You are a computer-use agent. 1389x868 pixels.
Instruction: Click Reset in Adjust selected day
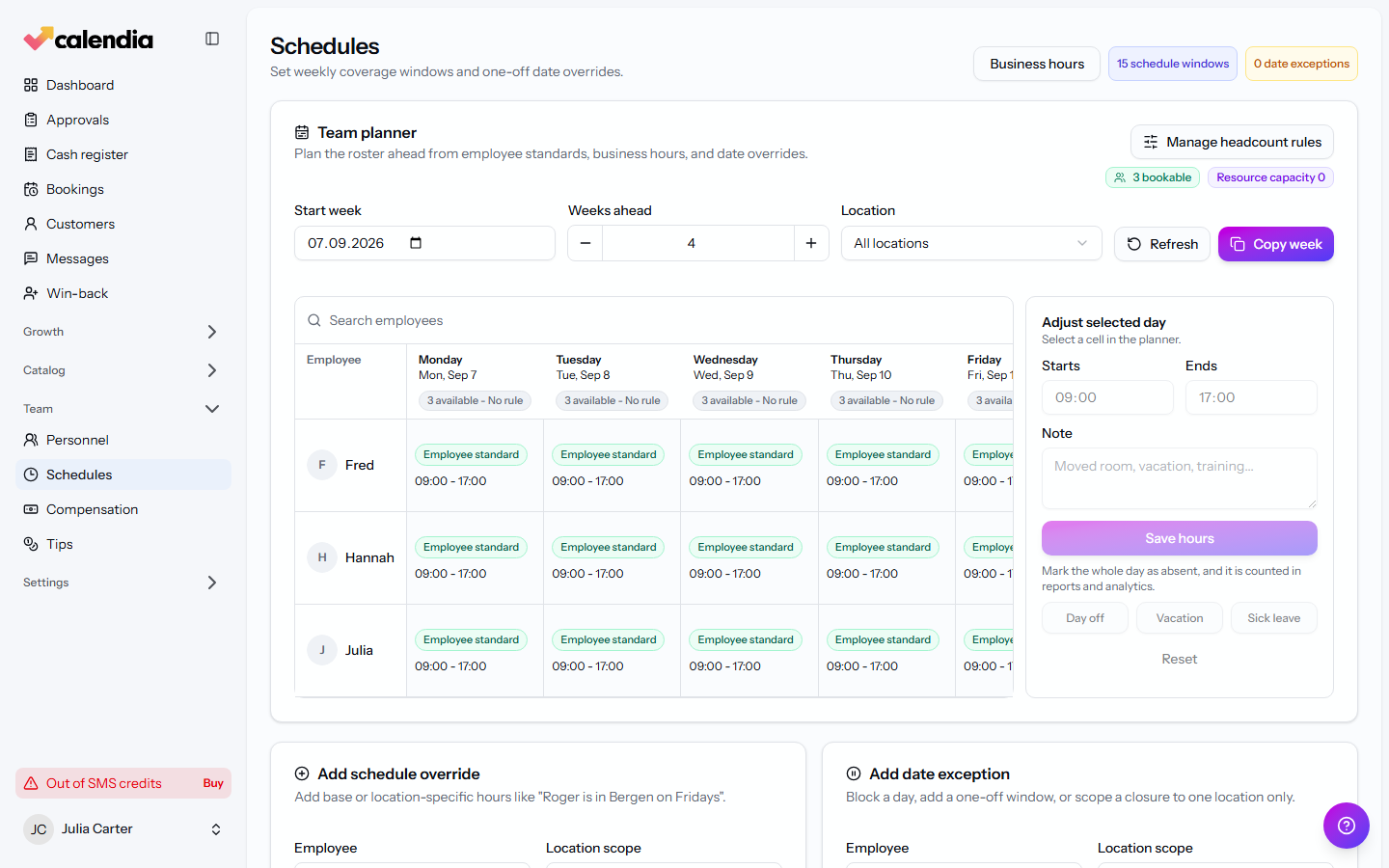tap(1180, 659)
